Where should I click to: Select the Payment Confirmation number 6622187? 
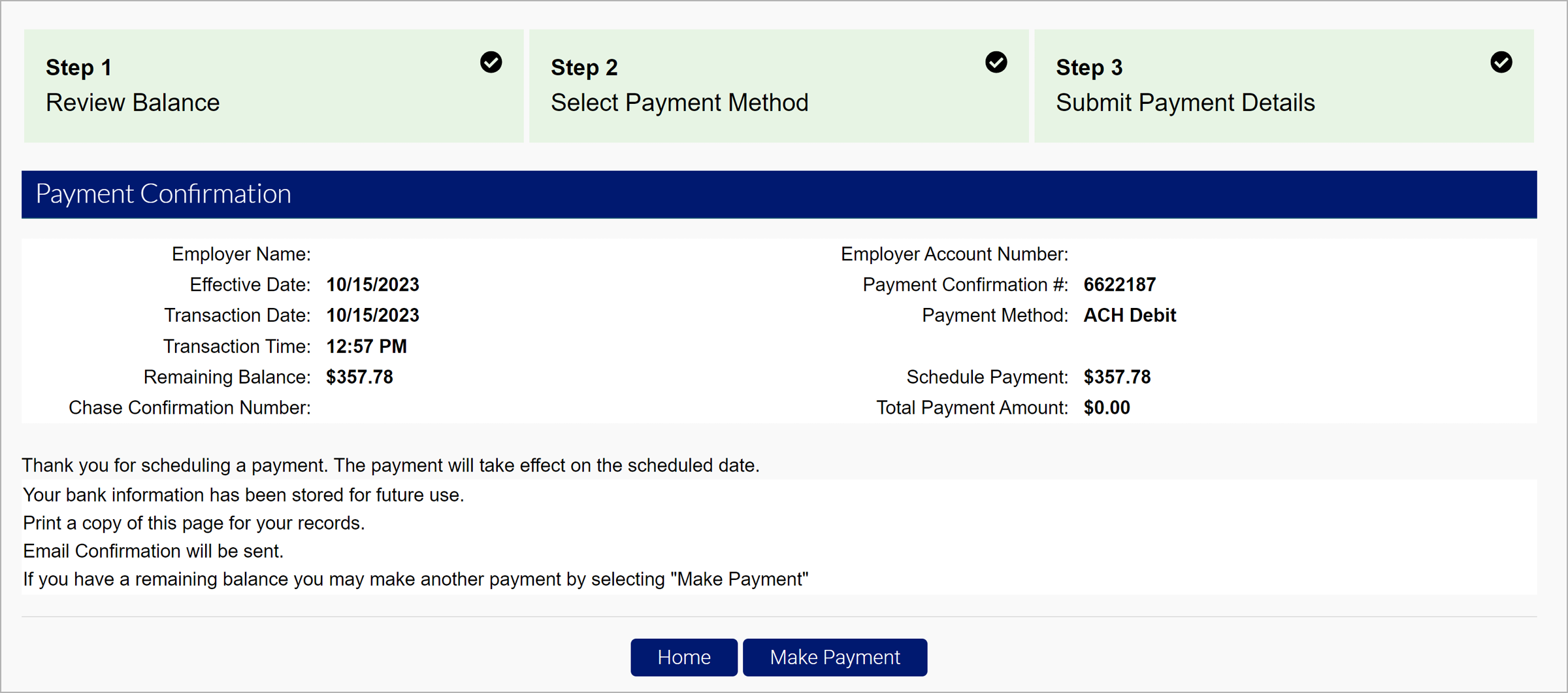point(1119,284)
